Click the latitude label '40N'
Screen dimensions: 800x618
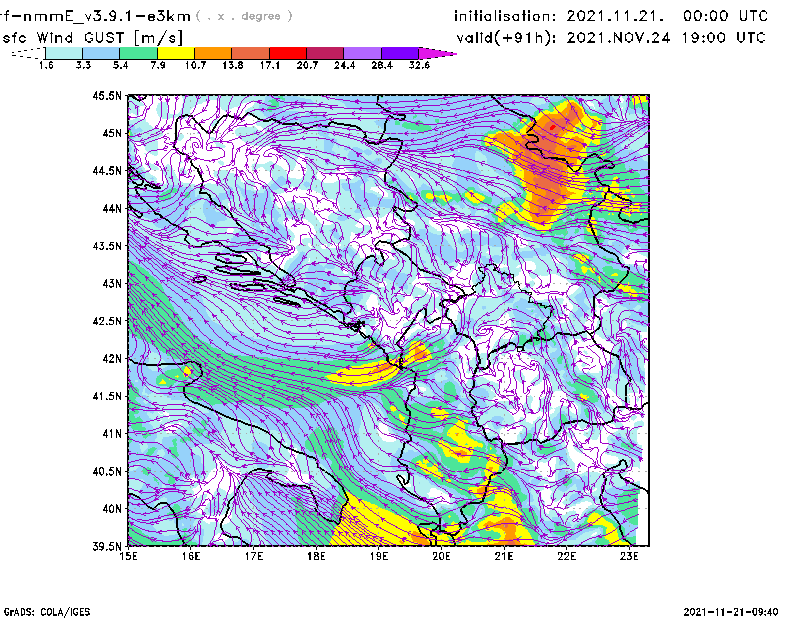tap(112, 509)
